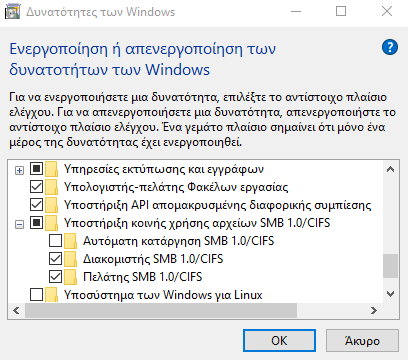Click the folder icon beside Αυτόματη κατάργηση SMB 1.0/CIFS

pos(71,241)
